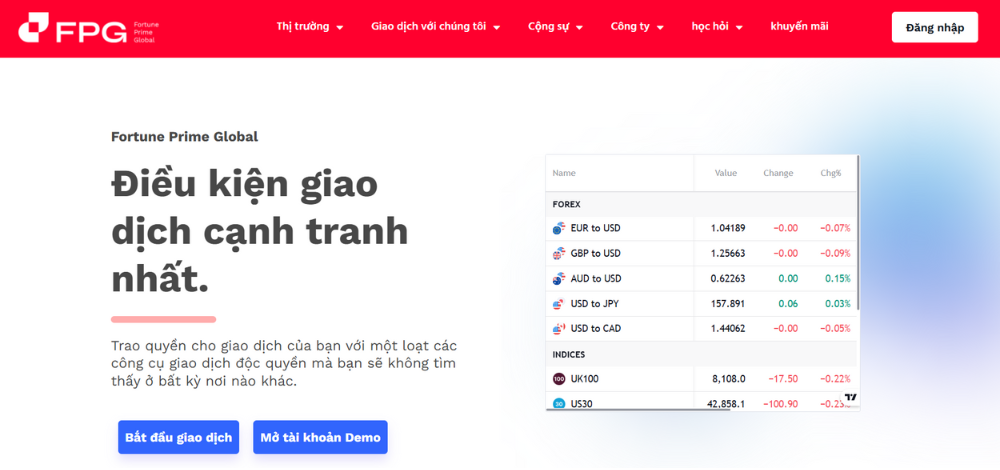
Task: Click Bắt đầu giao dịch button
Action: [179, 437]
